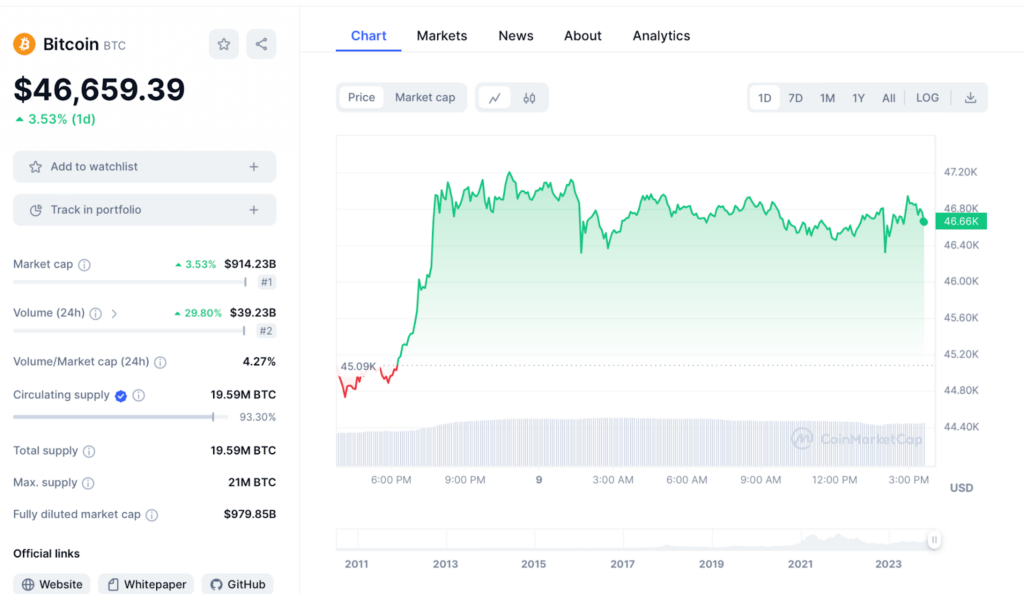Click the USD currency label
The image size is (1024, 594).
(961, 488)
